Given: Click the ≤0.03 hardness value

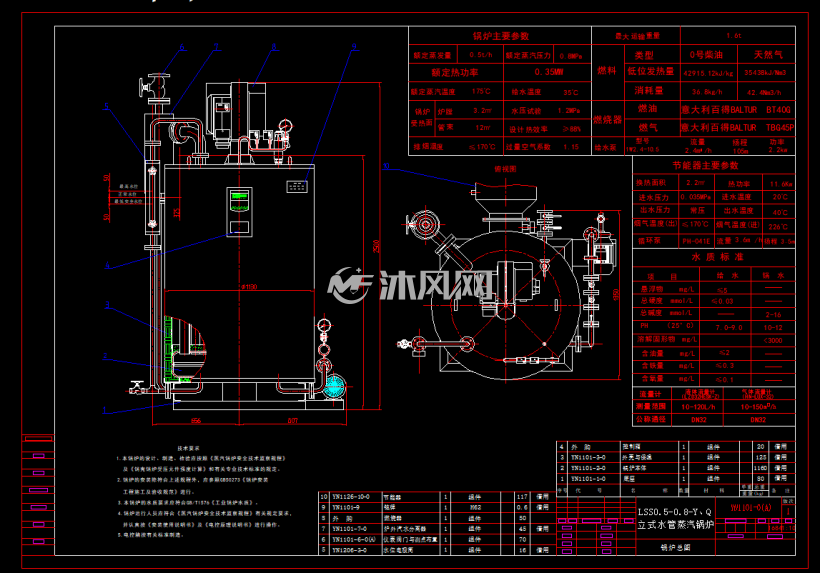Looking at the screenshot, I should click(722, 302).
